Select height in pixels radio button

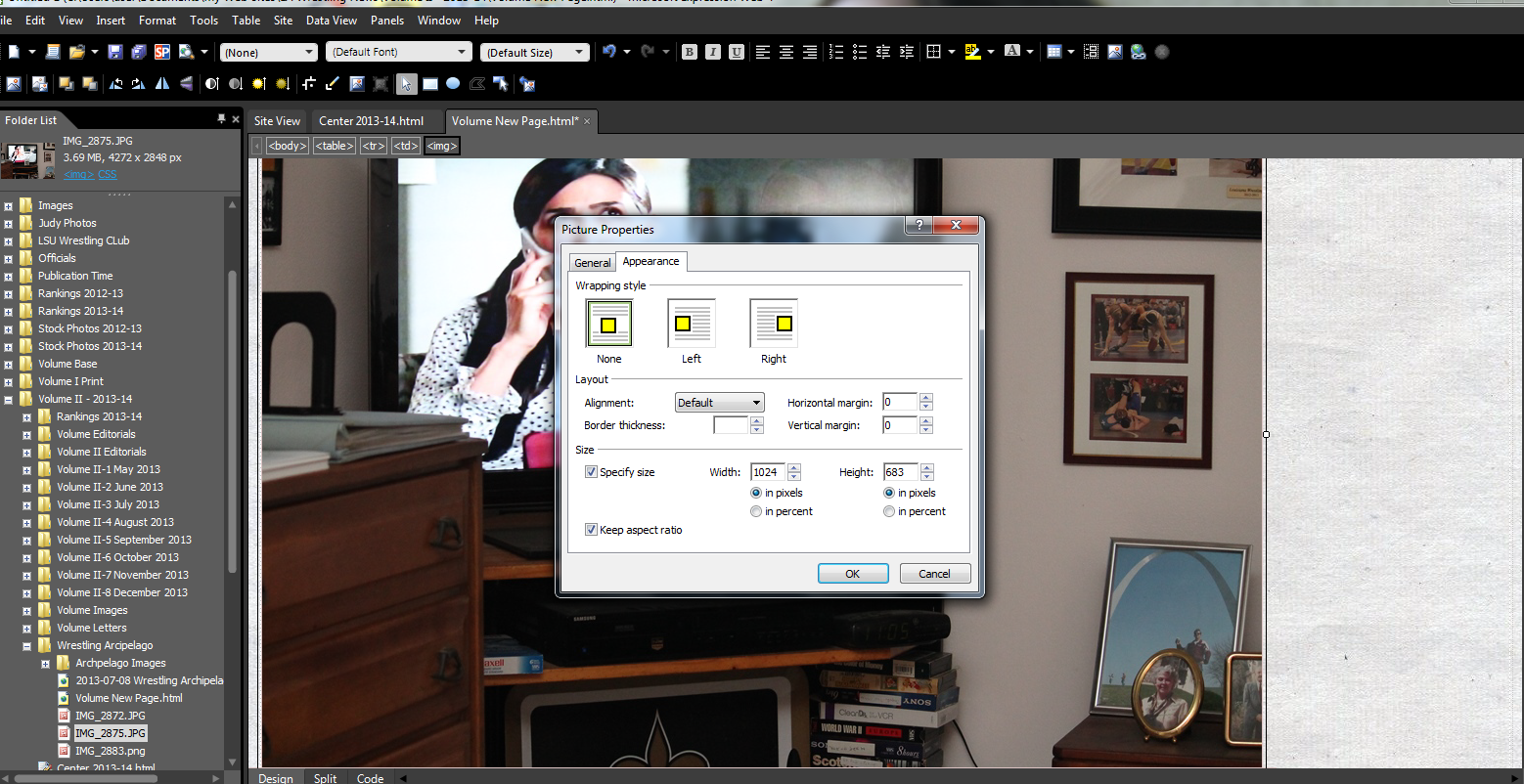pos(889,493)
